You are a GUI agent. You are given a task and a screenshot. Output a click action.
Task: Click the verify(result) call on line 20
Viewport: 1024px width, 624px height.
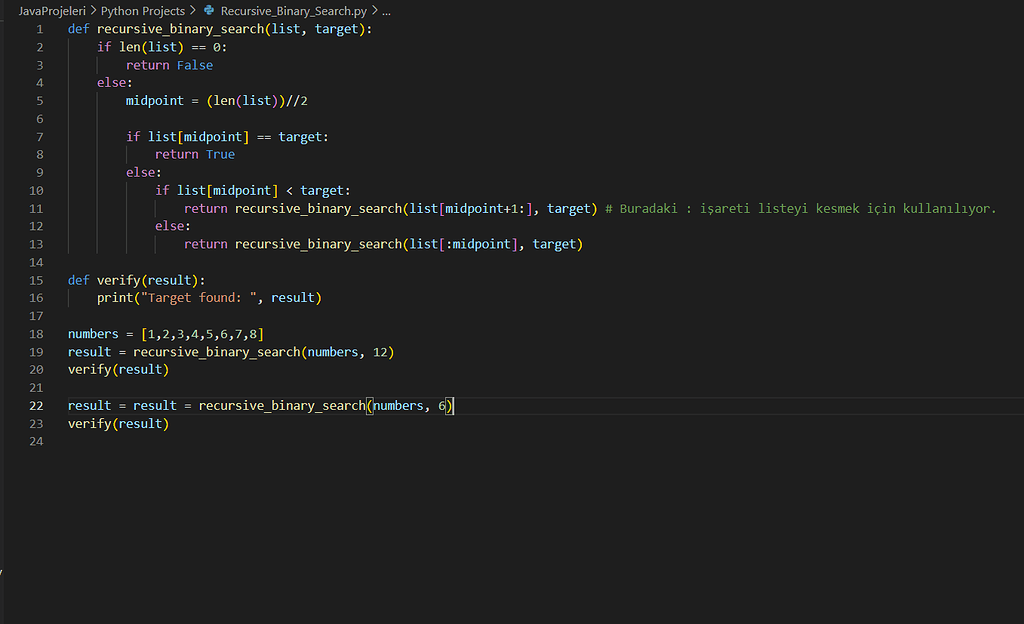(118, 369)
